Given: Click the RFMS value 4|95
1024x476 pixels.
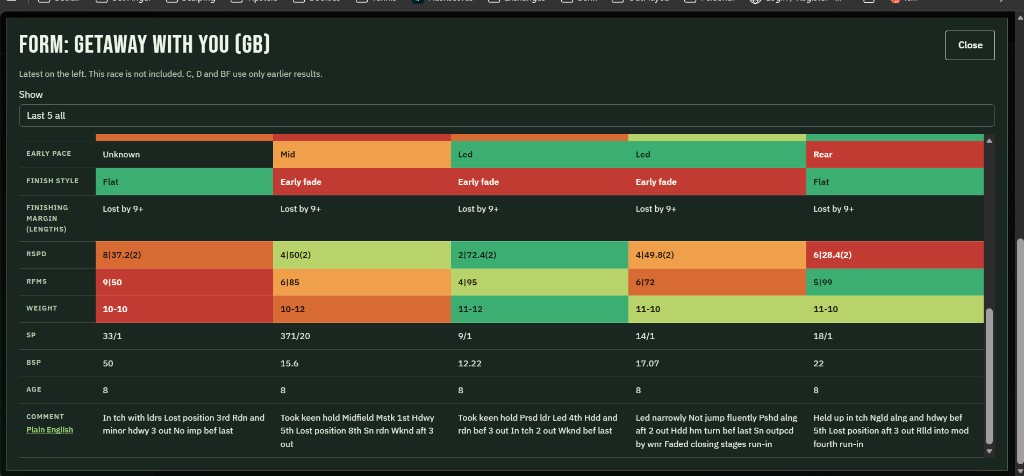Looking at the screenshot, I should (x=468, y=282).
